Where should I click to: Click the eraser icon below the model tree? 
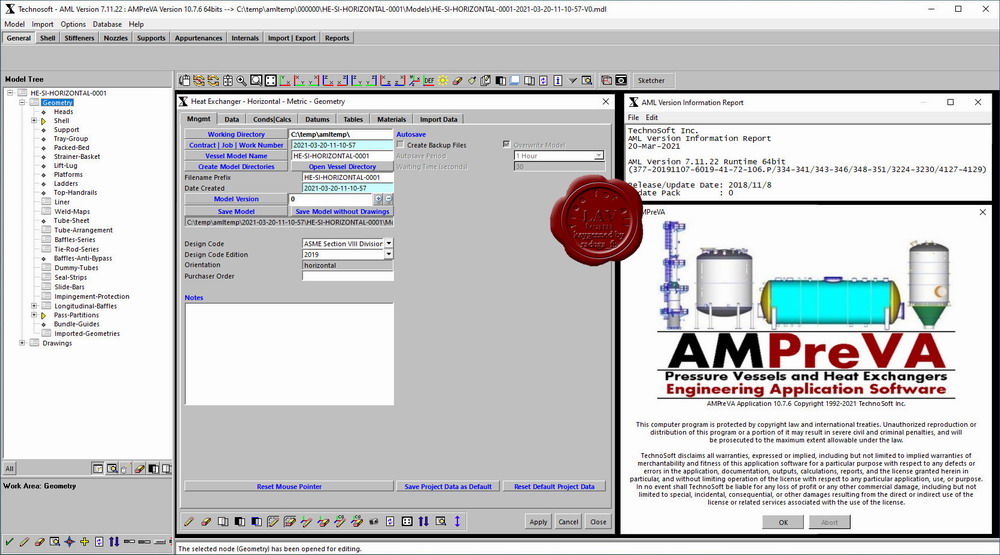click(x=139, y=468)
